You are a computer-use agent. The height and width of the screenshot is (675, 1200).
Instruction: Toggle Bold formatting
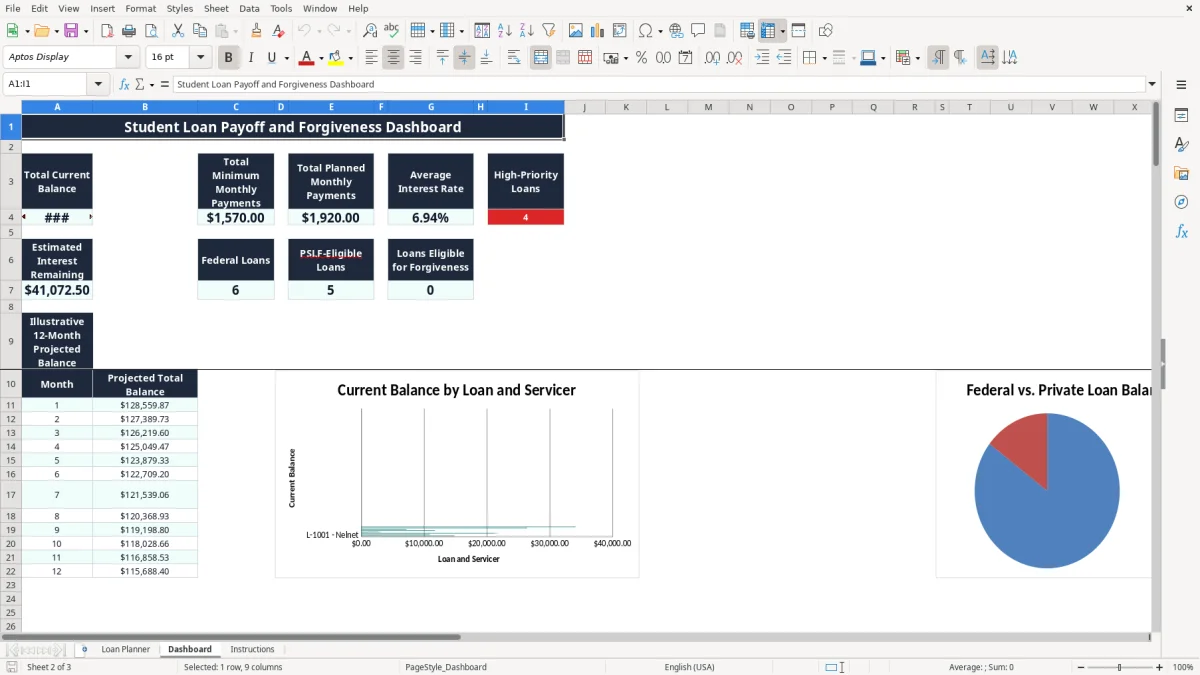tap(229, 58)
